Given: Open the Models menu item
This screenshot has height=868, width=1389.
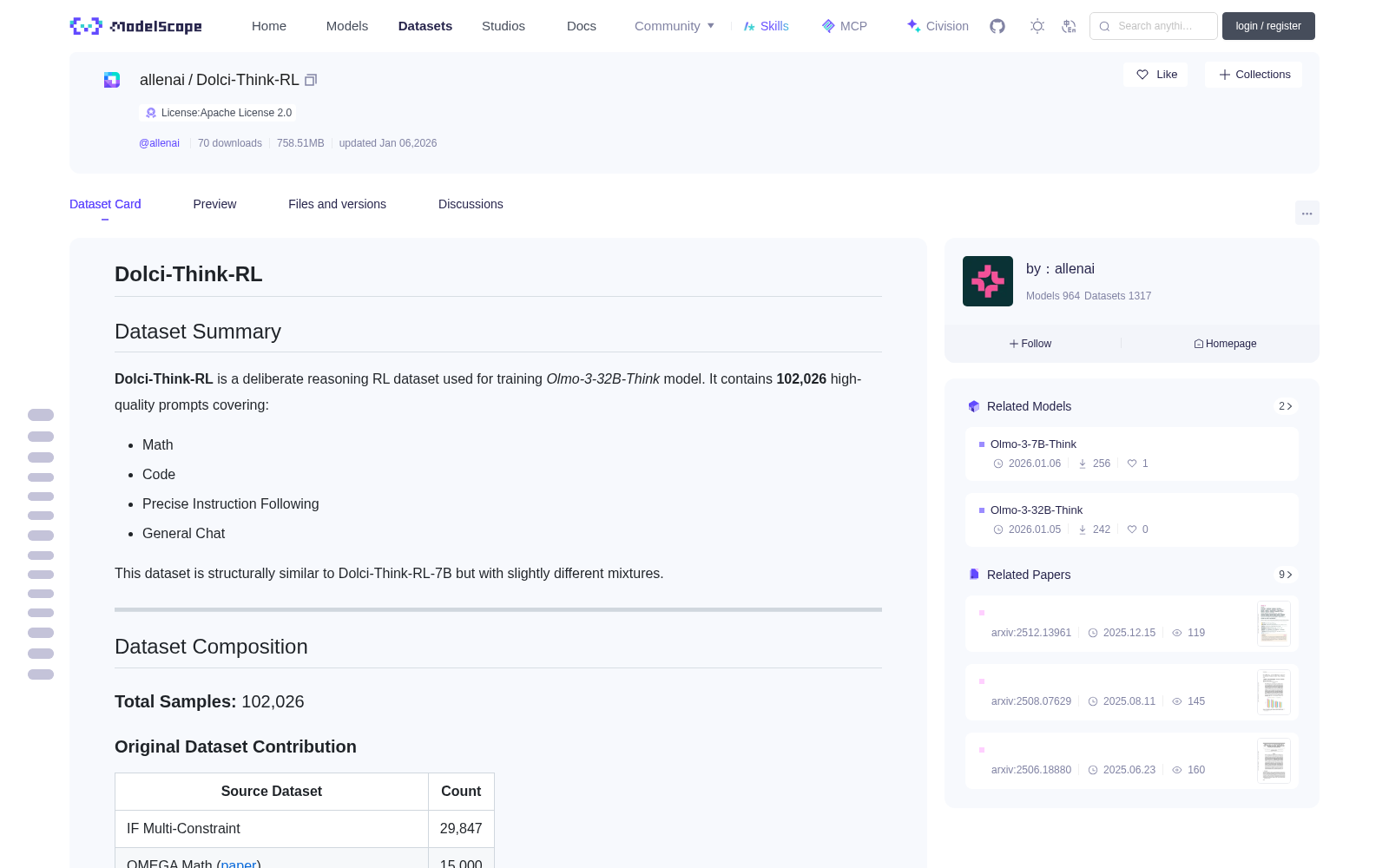Looking at the screenshot, I should coord(347,26).
